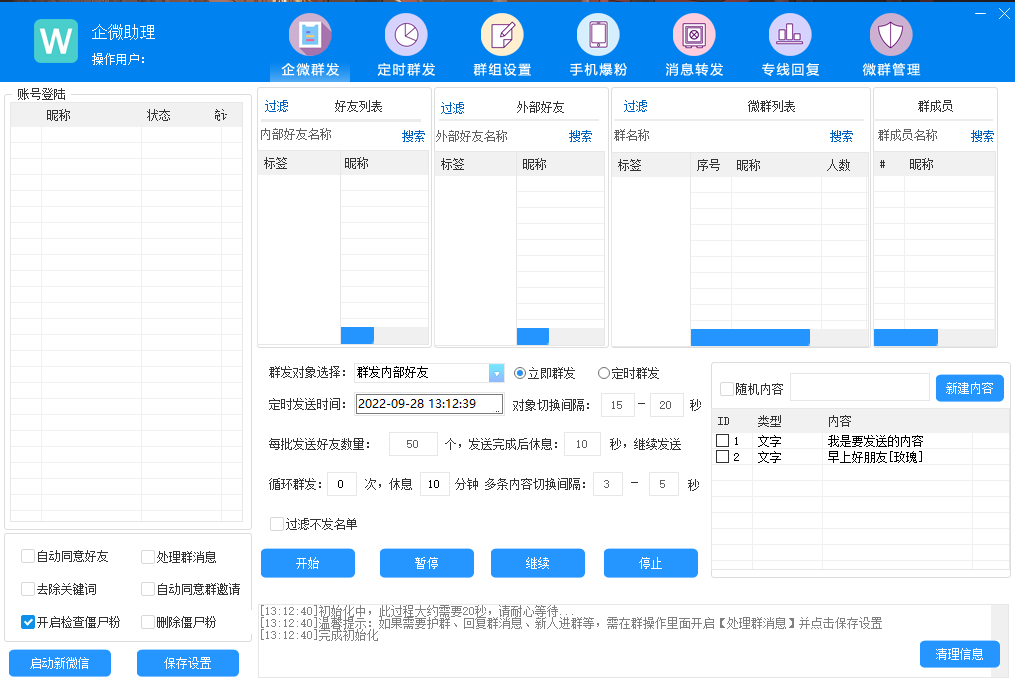
Task: Open the 群组设置 notepad icon
Action: click(x=502, y=36)
